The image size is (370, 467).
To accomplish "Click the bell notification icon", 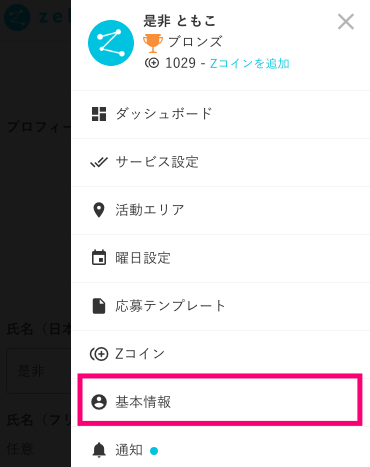I will click(99, 450).
